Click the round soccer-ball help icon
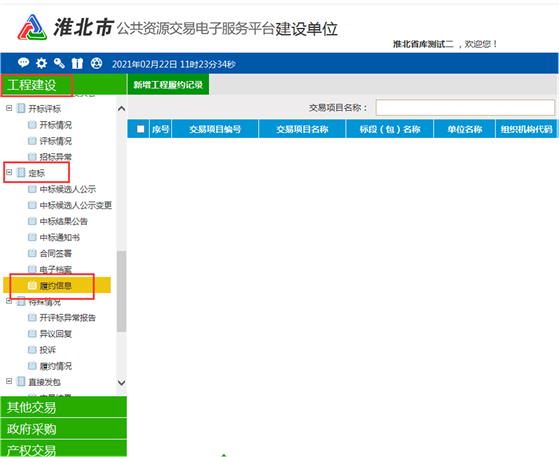559x457 pixels. coord(96,63)
